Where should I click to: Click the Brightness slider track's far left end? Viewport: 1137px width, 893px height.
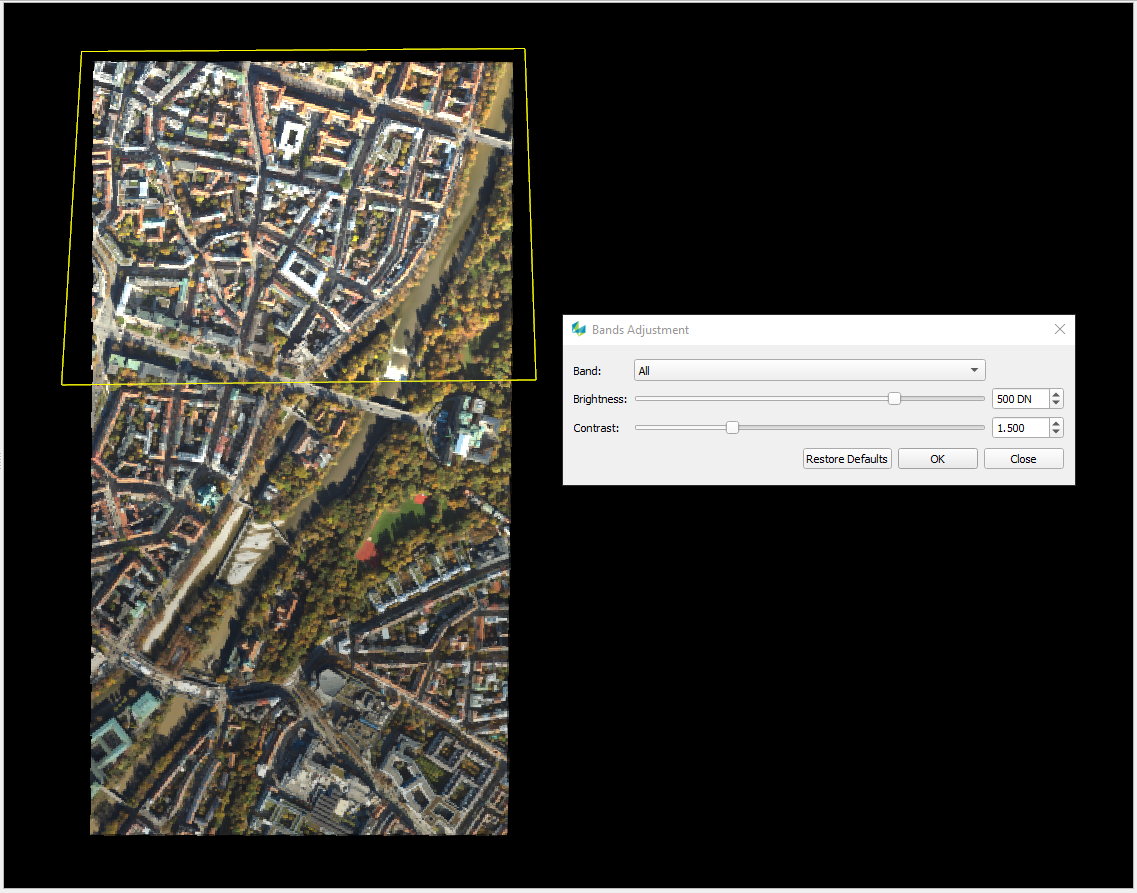point(638,399)
